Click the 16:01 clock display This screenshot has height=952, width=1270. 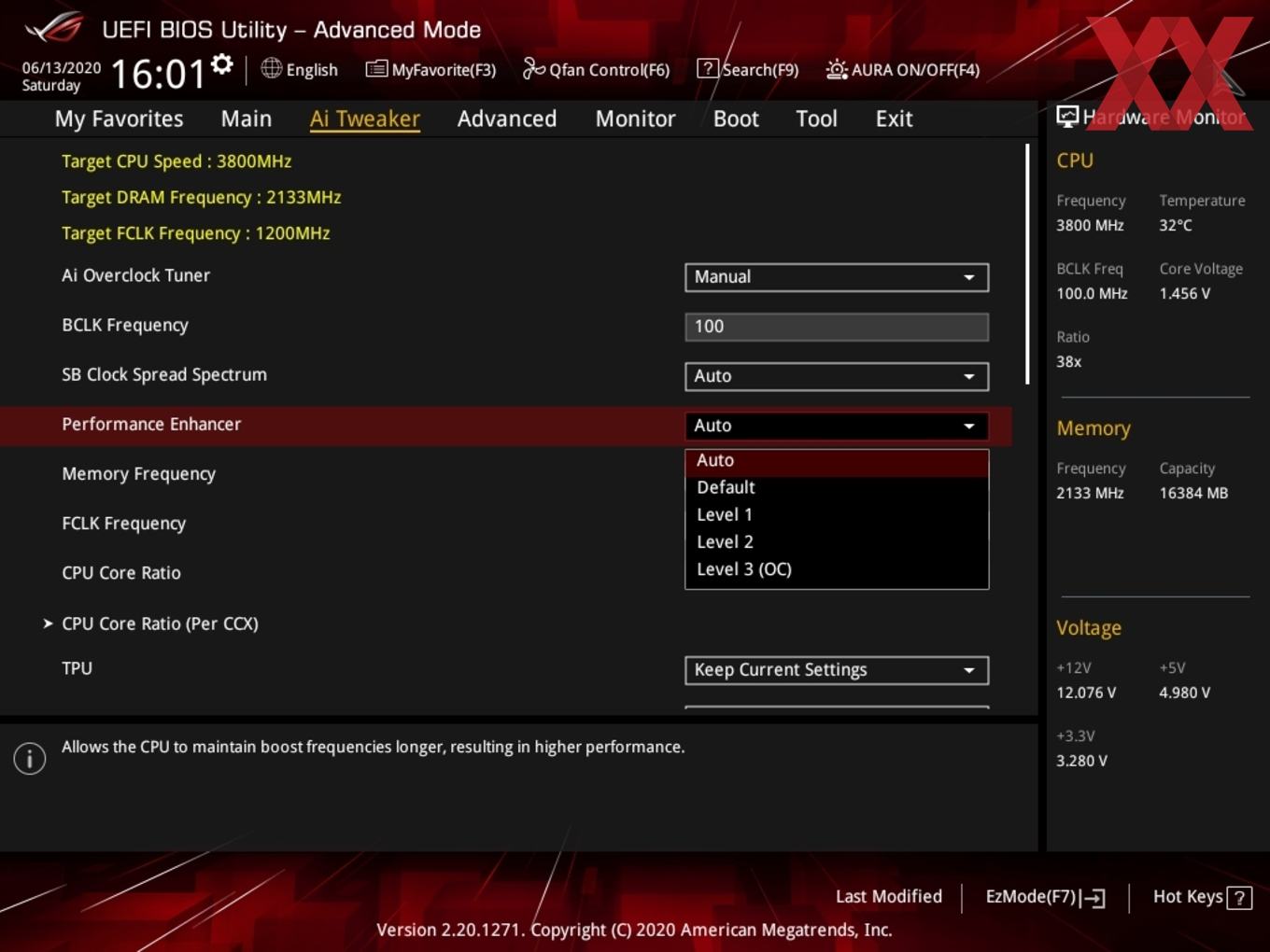pyautogui.click(x=158, y=75)
